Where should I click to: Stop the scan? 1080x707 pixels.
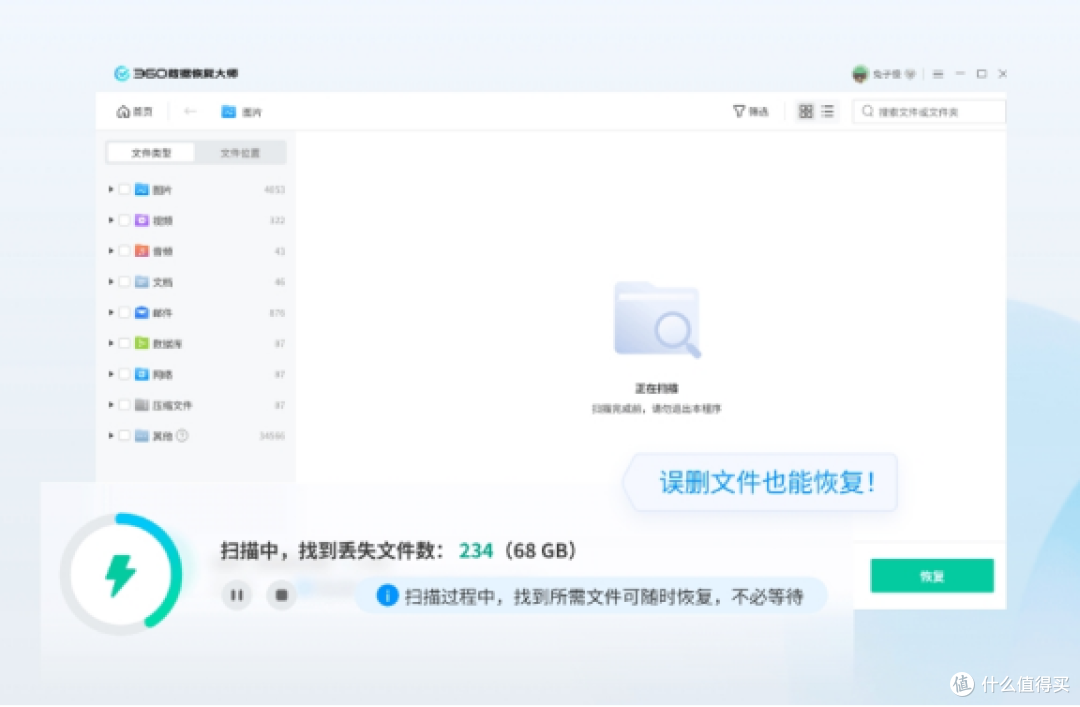tap(281, 595)
